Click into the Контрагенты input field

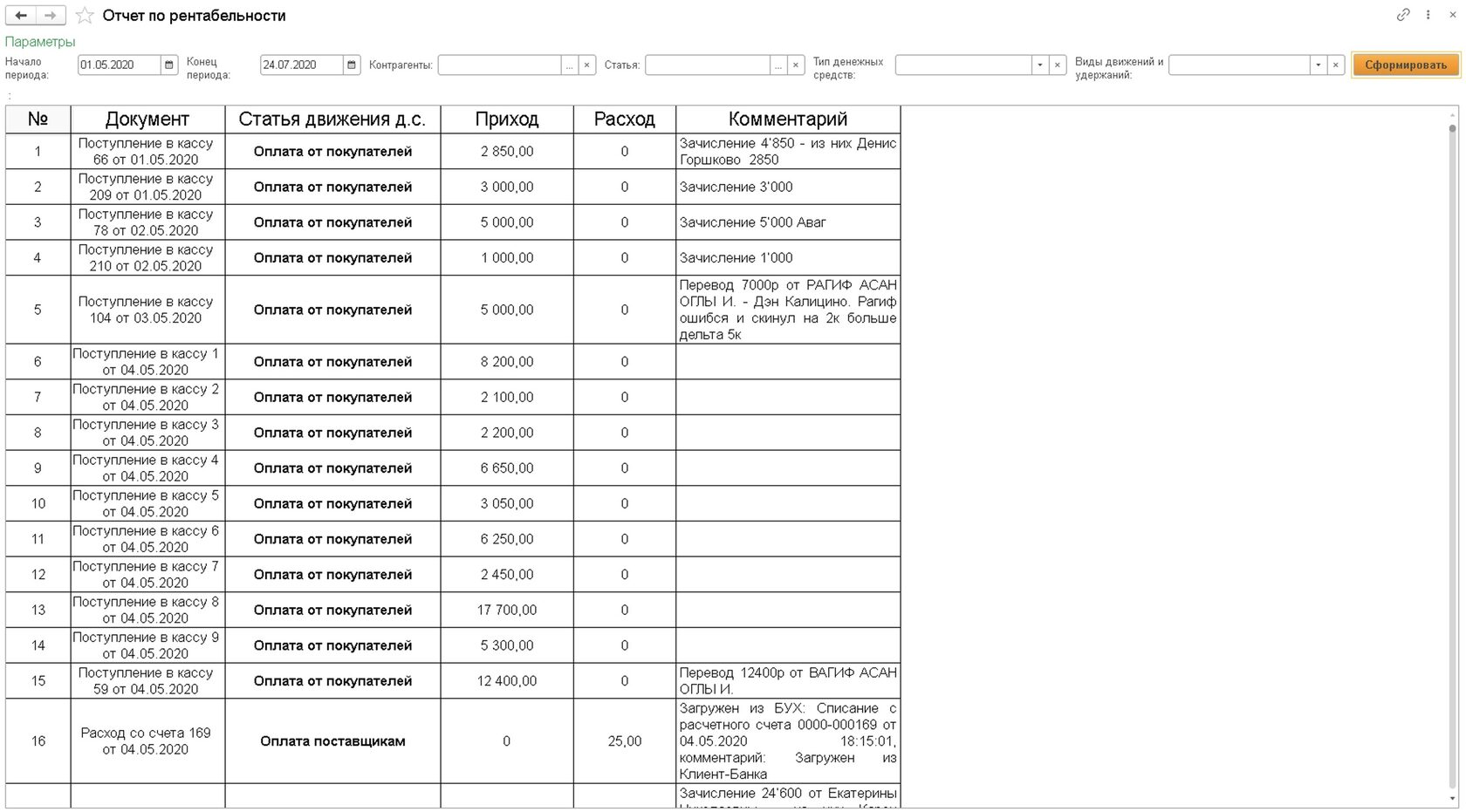(x=500, y=65)
